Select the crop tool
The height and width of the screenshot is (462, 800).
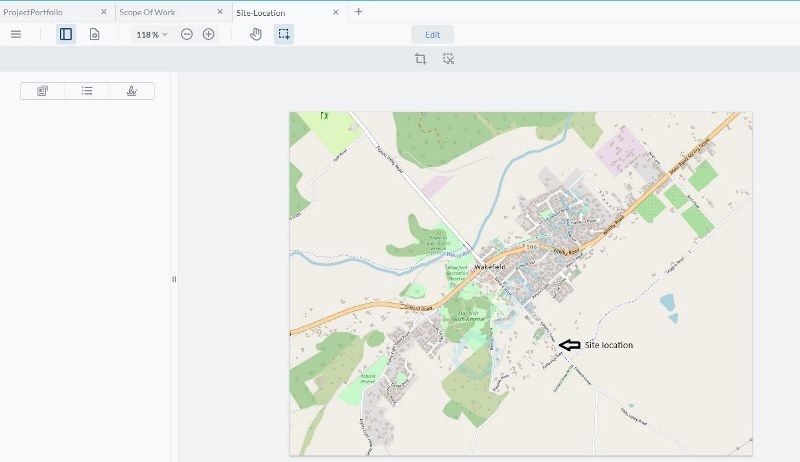(421, 59)
